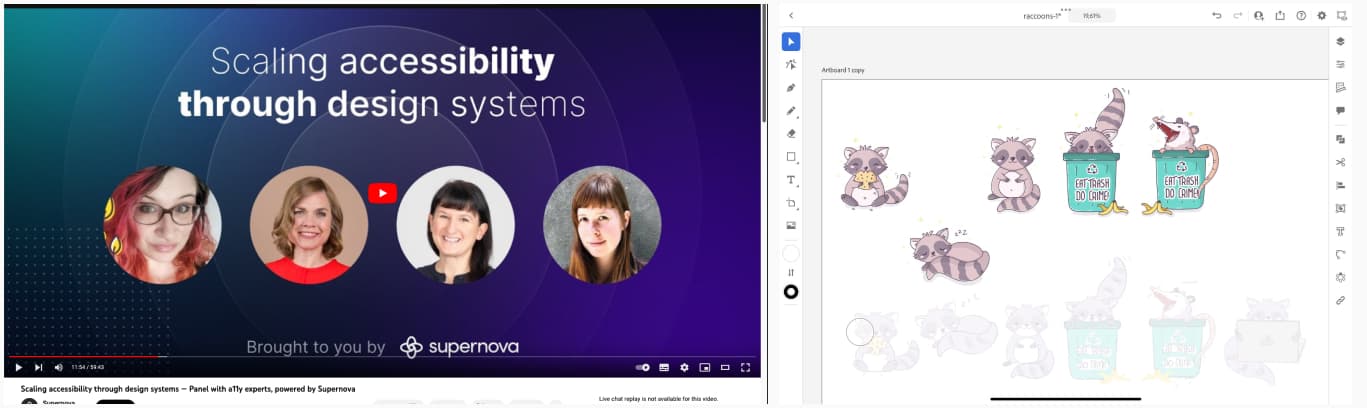
Task: Open the Share export menu in Illustrator
Action: pyautogui.click(x=1280, y=16)
